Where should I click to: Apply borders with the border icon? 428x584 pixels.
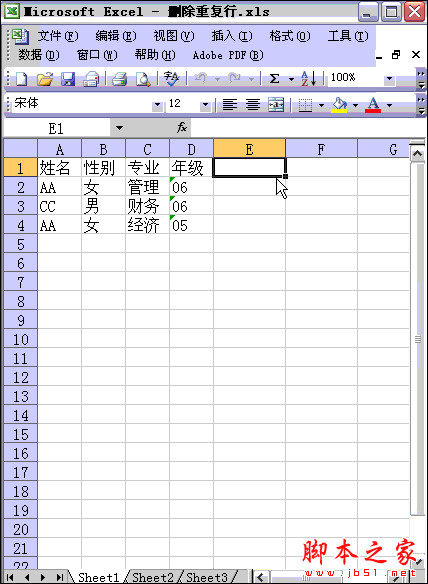(305, 105)
